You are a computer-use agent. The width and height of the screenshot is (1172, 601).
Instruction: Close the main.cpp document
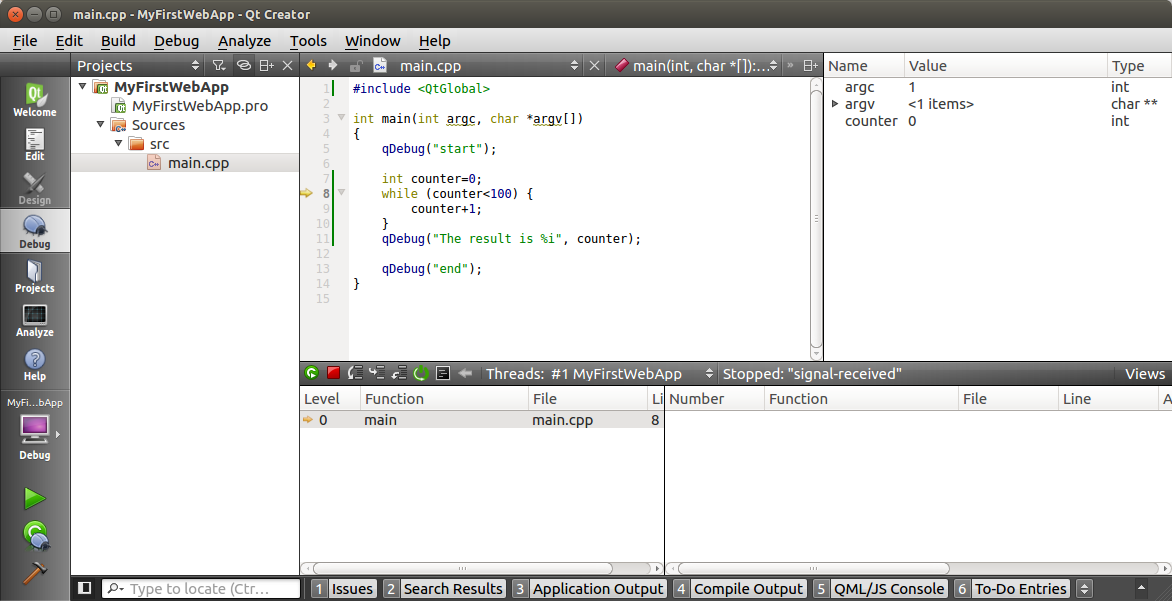pyautogui.click(x=594, y=66)
